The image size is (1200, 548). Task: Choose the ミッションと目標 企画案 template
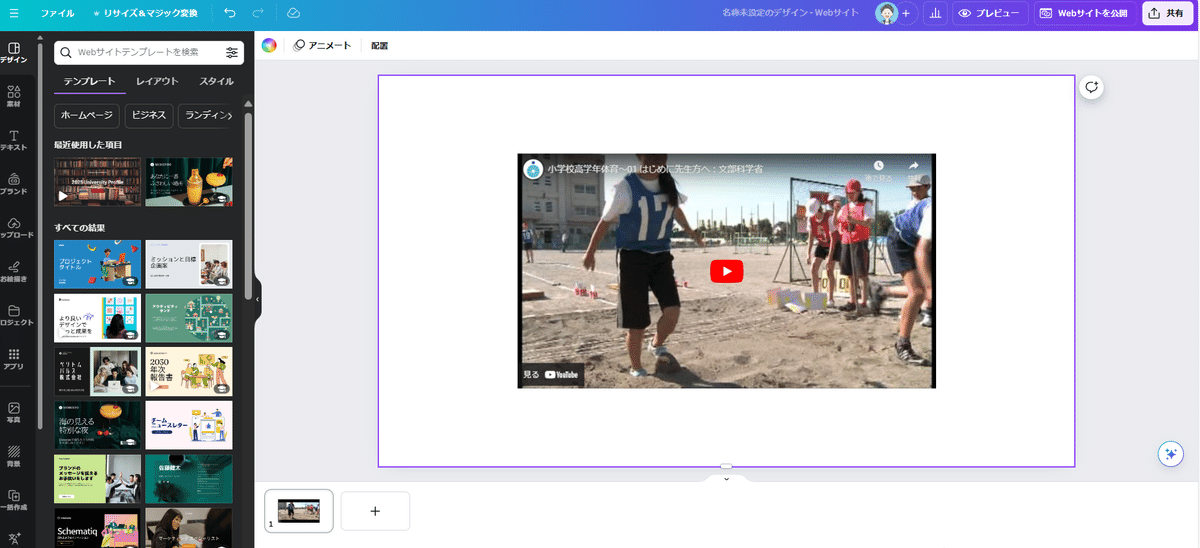[x=188, y=264]
